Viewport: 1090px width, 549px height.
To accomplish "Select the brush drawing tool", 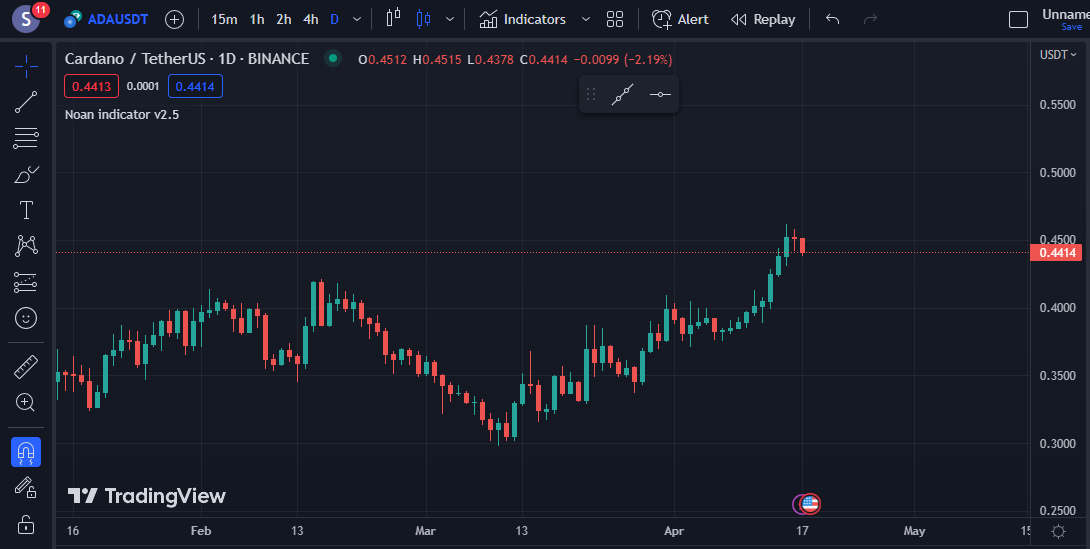I will [26, 174].
